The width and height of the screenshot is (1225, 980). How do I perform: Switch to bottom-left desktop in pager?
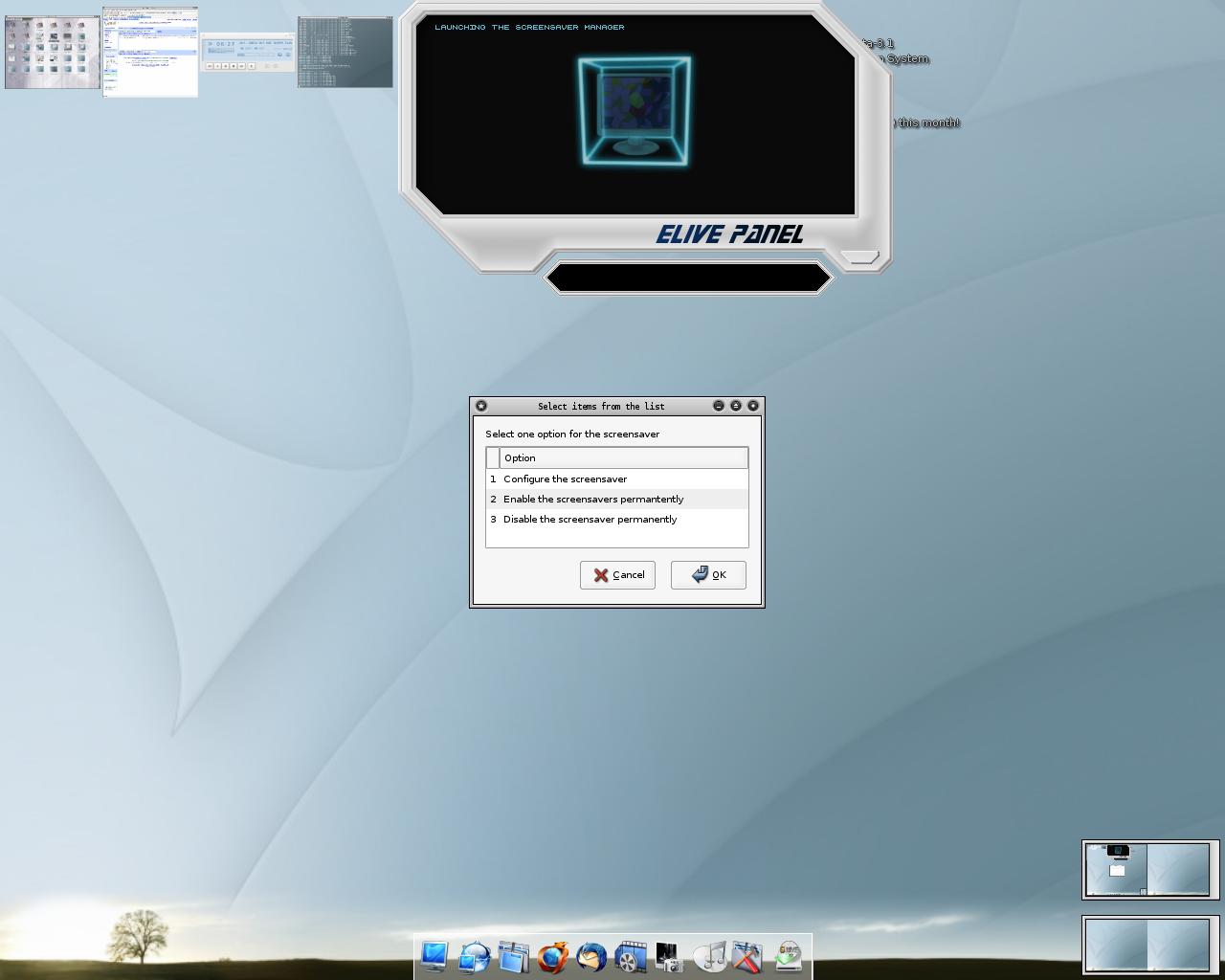[x=1116, y=946]
